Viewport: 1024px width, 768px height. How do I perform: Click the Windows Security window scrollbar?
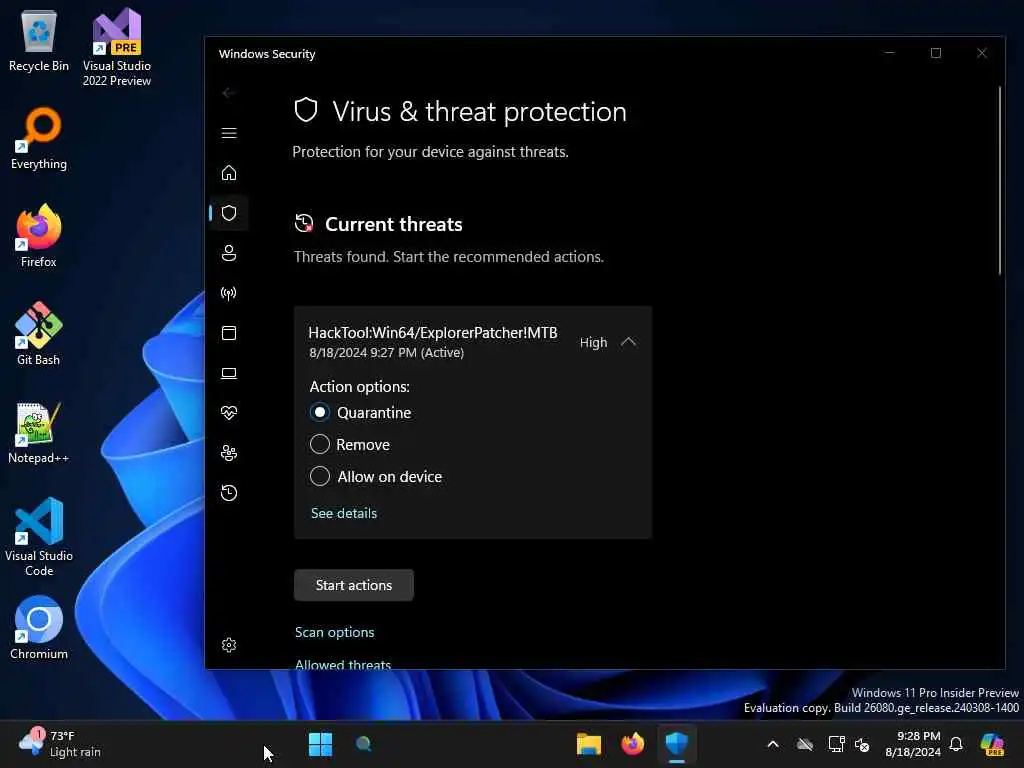click(999, 180)
